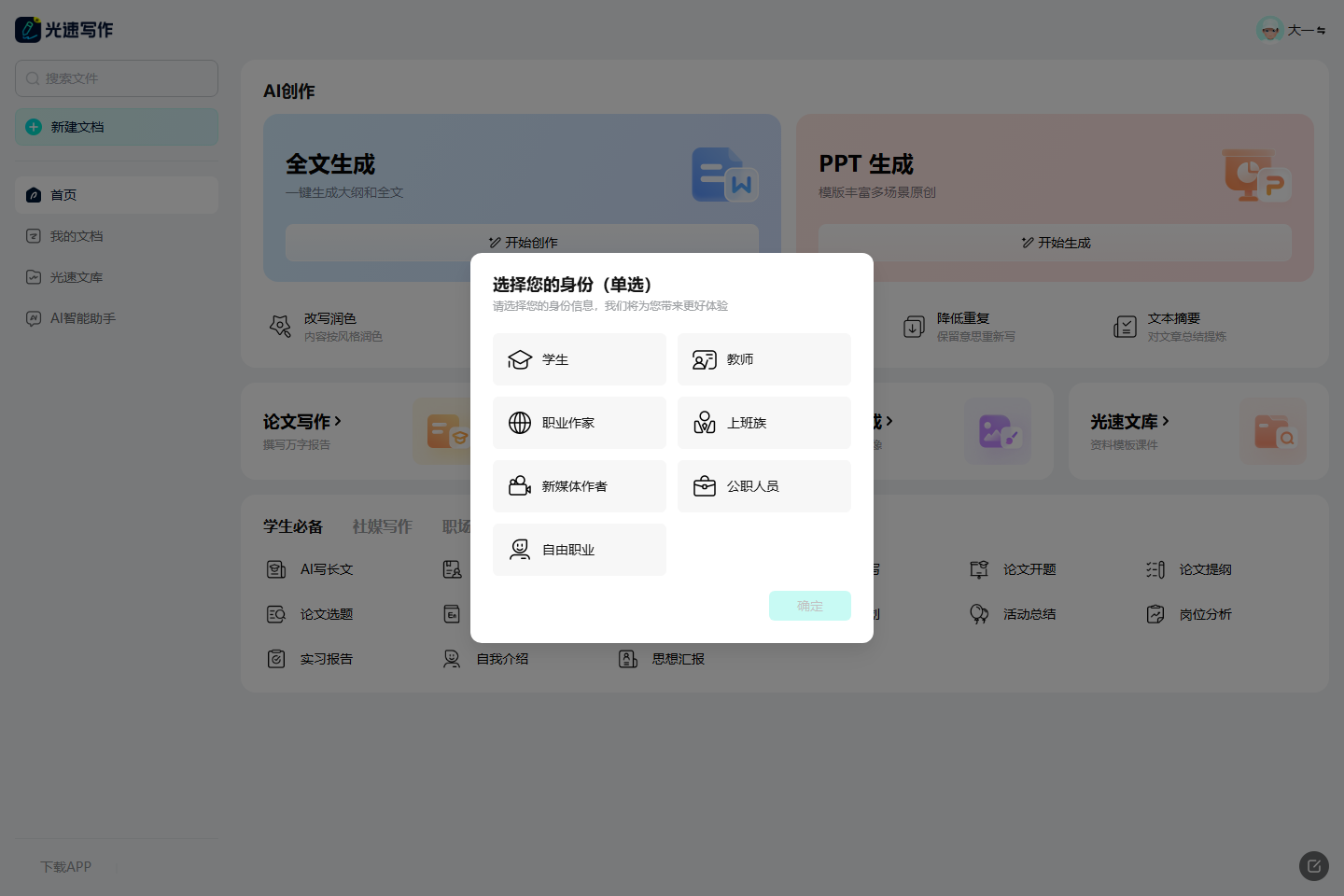Screen dimensions: 1344x896
Task: Open the 降低重复 tool icon
Action: click(x=914, y=327)
